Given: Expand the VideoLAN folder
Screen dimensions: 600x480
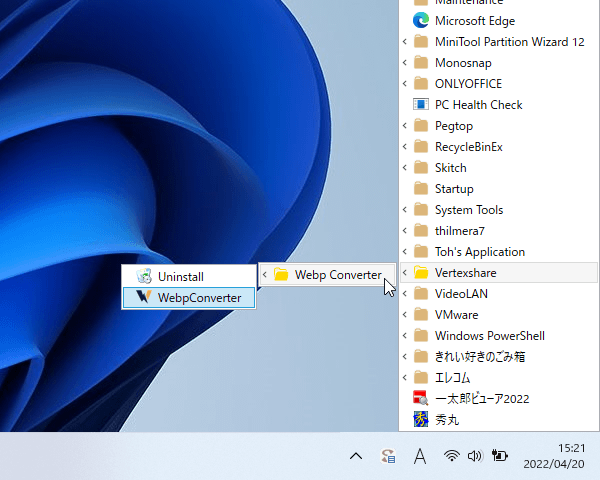Looking at the screenshot, I should tap(462, 294).
